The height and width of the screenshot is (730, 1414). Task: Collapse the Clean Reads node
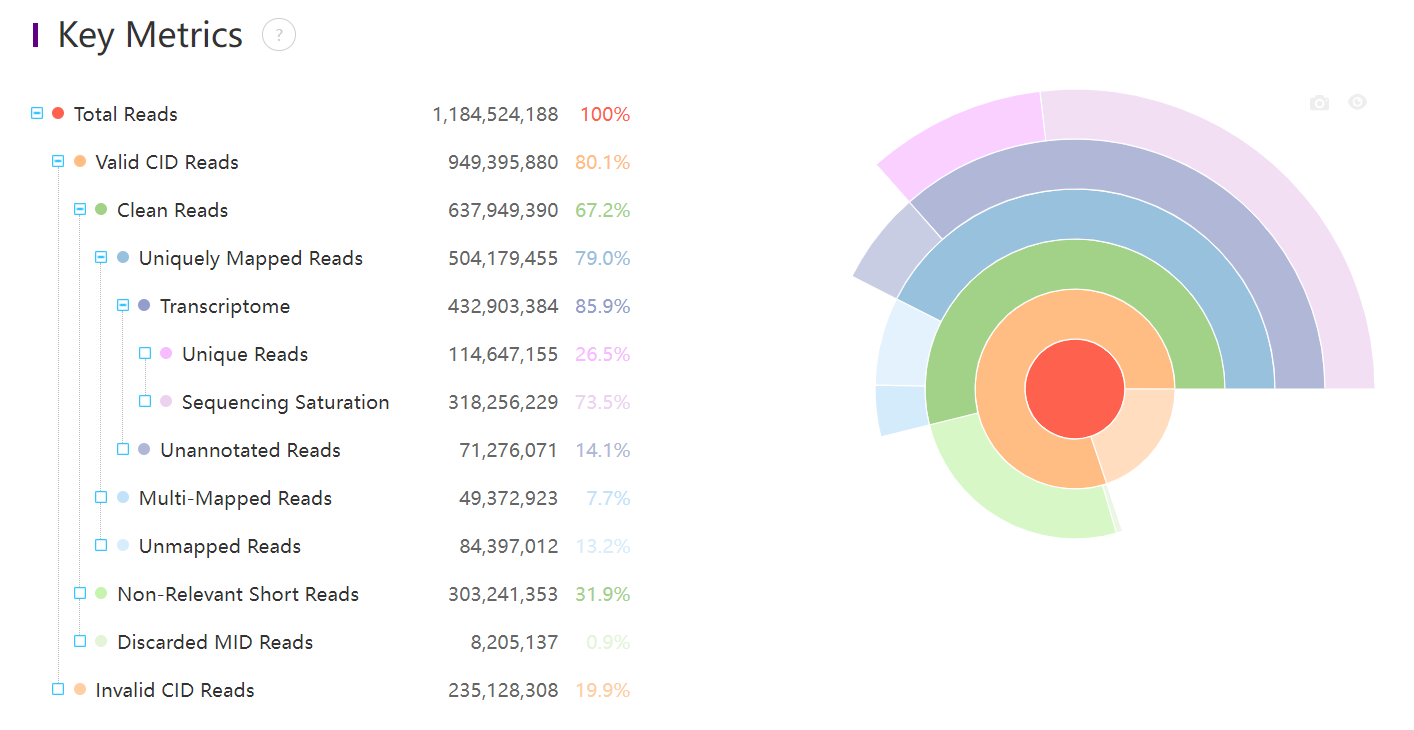pos(80,209)
